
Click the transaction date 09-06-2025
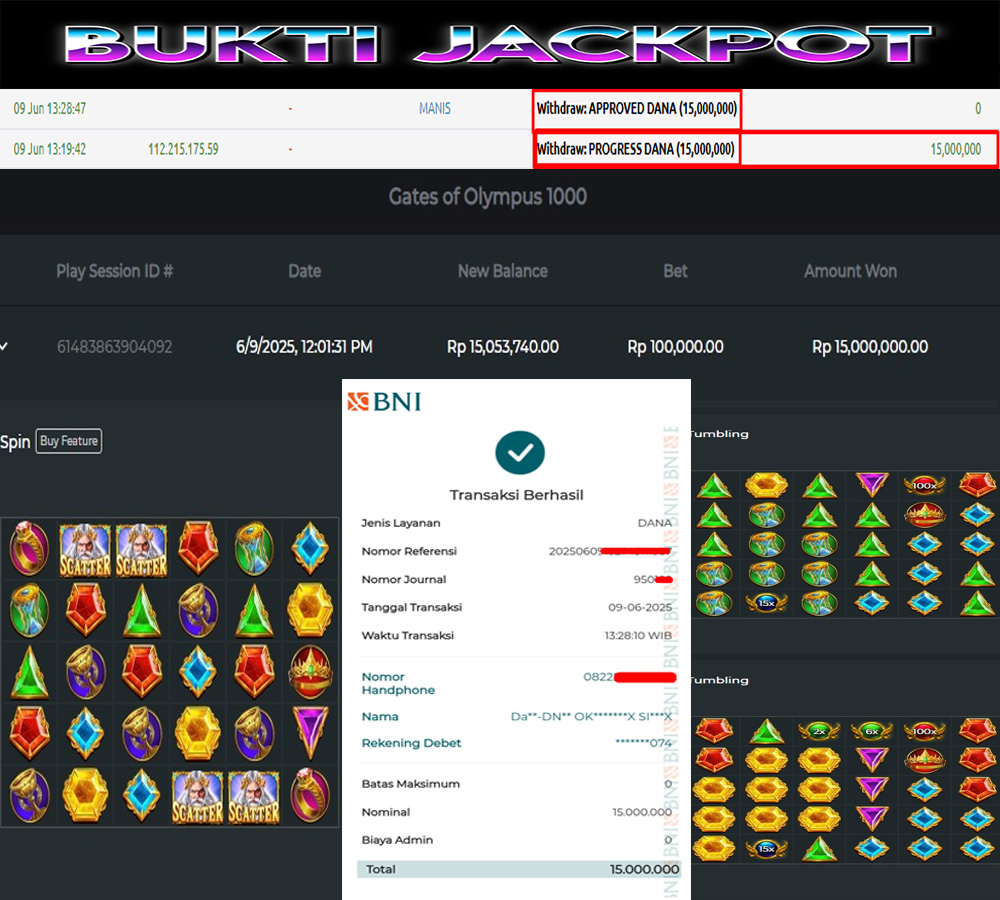point(640,607)
